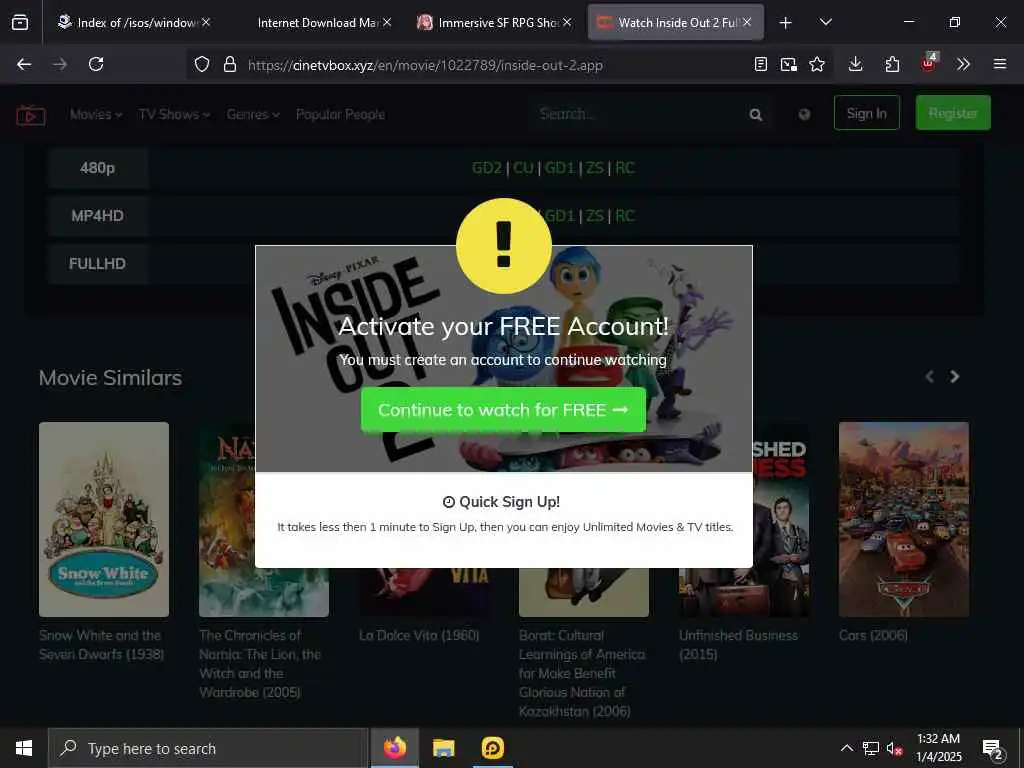Open the uBlock Origin extension icon
This screenshot has width=1024, height=768.
click(929, 63)
